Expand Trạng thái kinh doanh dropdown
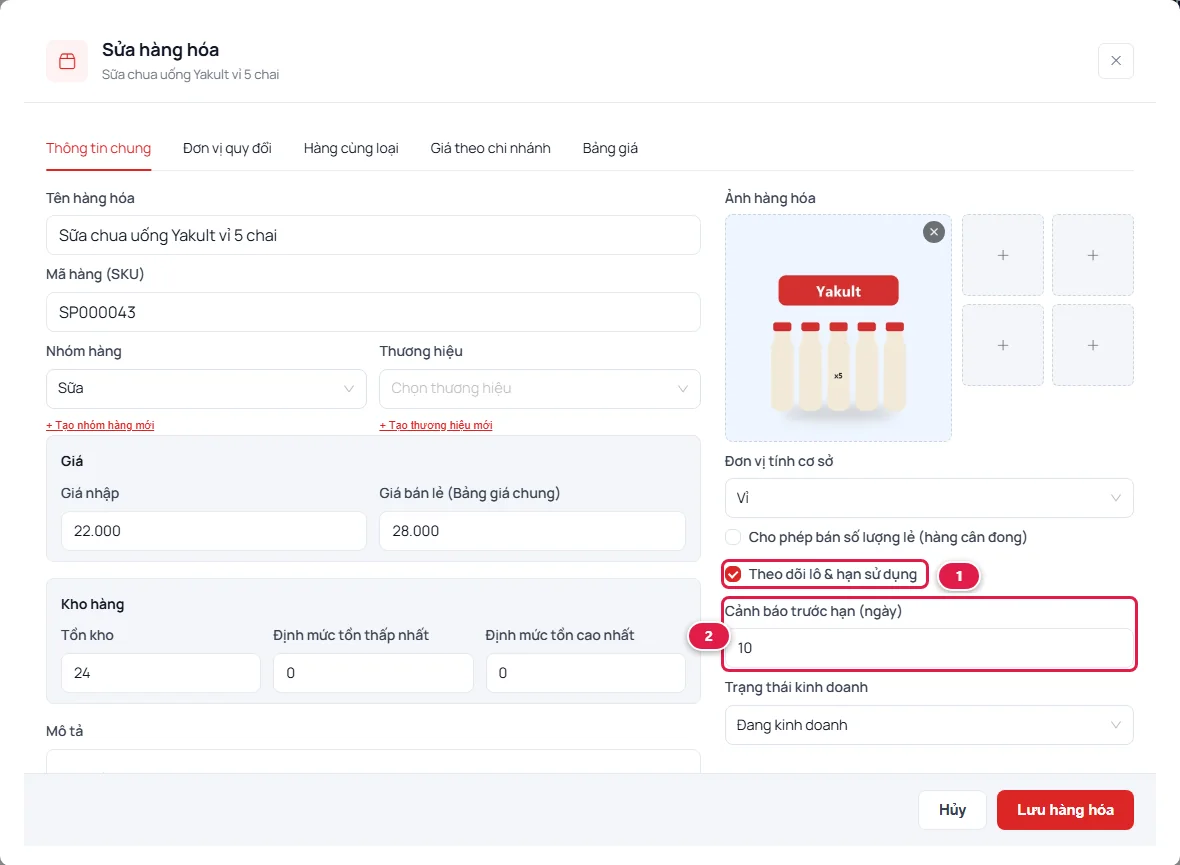Image resolution: width=1180 pixels, height=865 pixels. point(929,725)
